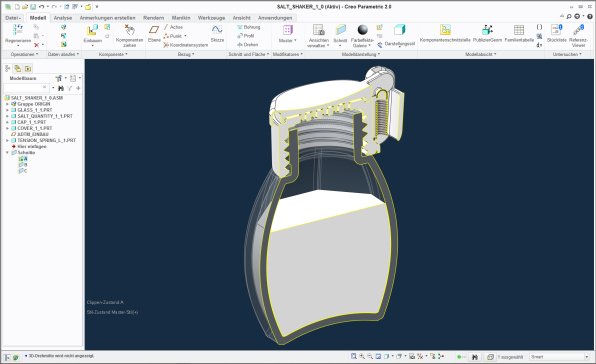Switch to the layer tree tab icon

(18, 68)
